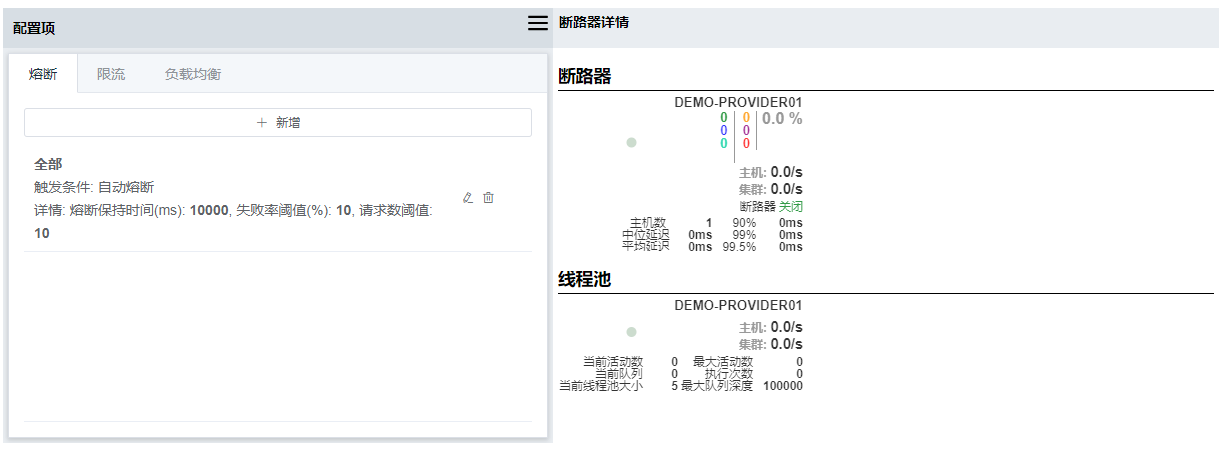Screen dimensions: 1226x452
Task: Delete the 全部 circuit-breaking rule
Action: 489,198
